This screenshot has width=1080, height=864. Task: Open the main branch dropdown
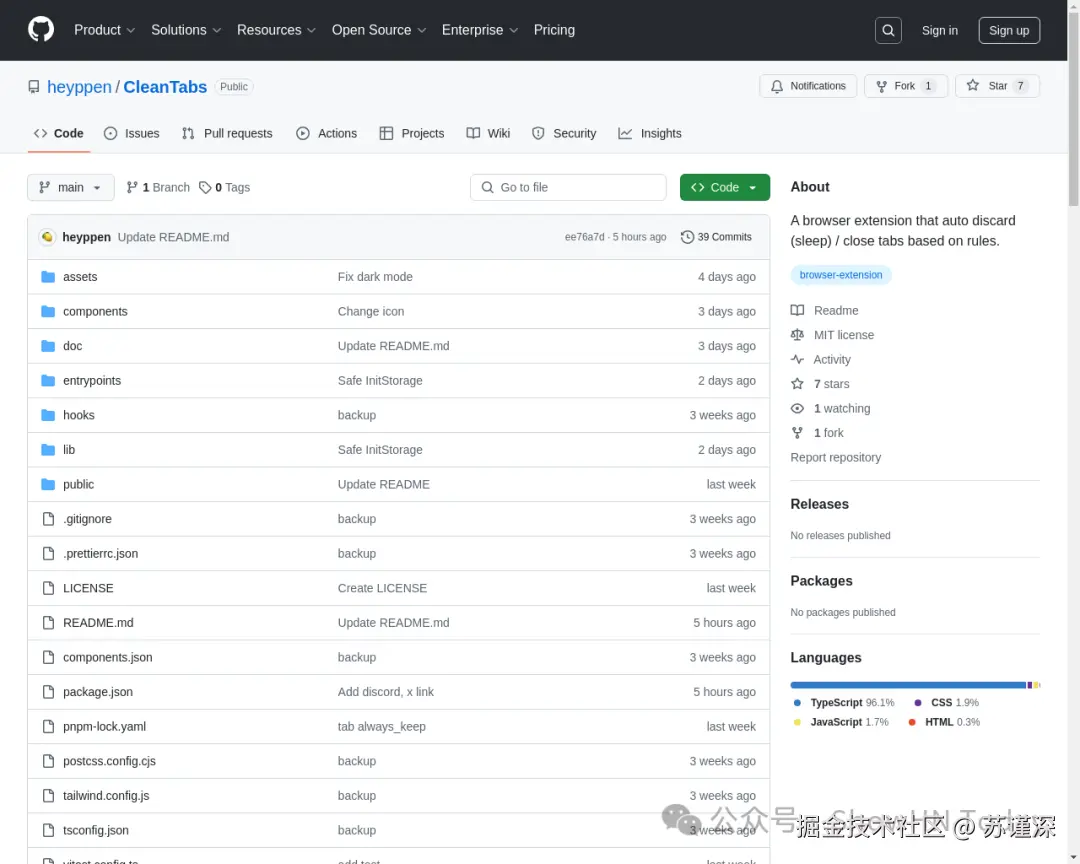tap(71, 187)
